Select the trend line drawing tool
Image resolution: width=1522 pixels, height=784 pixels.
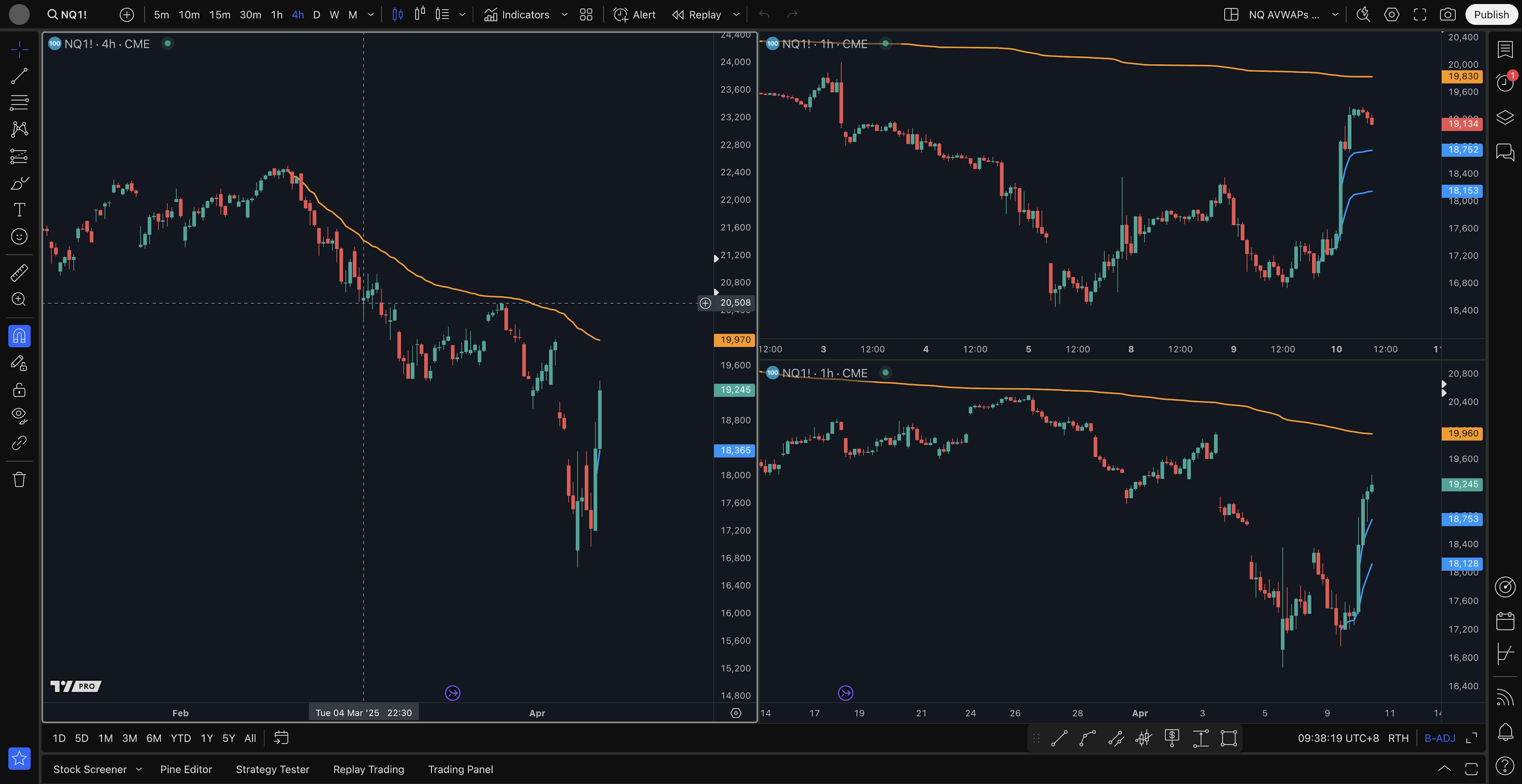pos(19,76)
